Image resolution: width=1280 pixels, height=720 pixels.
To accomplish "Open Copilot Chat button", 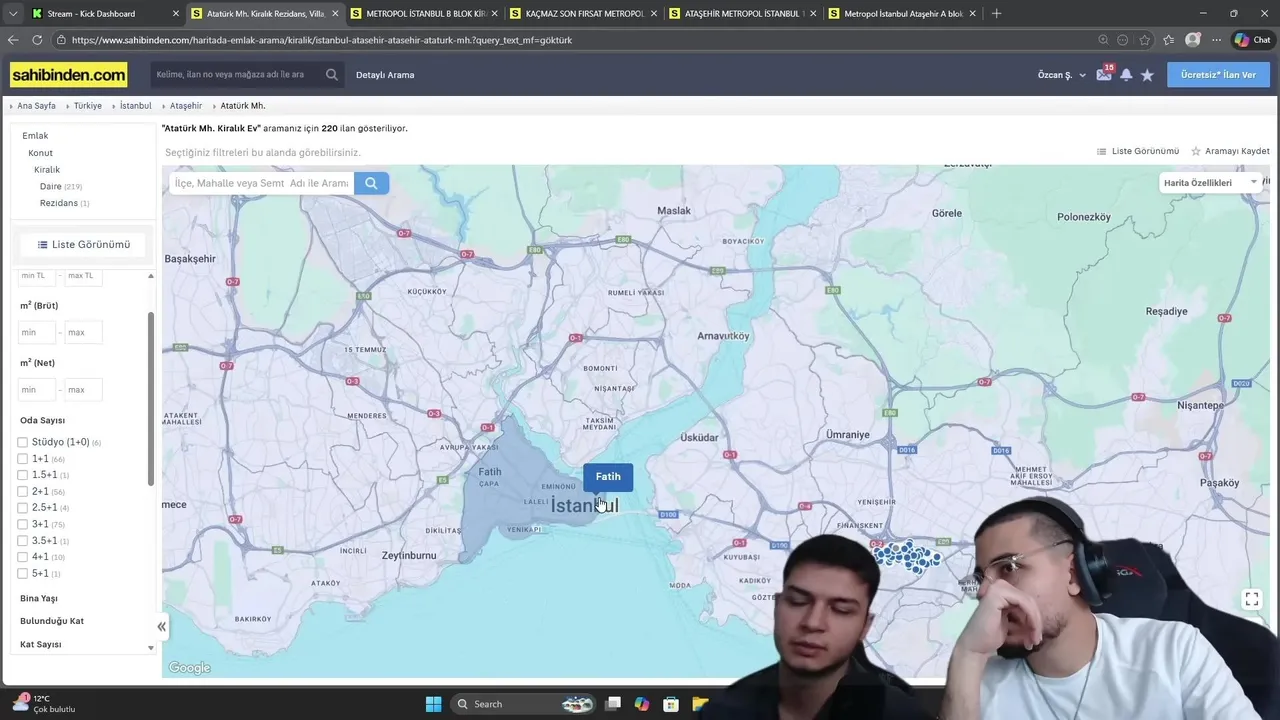I will pos(1253,40).
